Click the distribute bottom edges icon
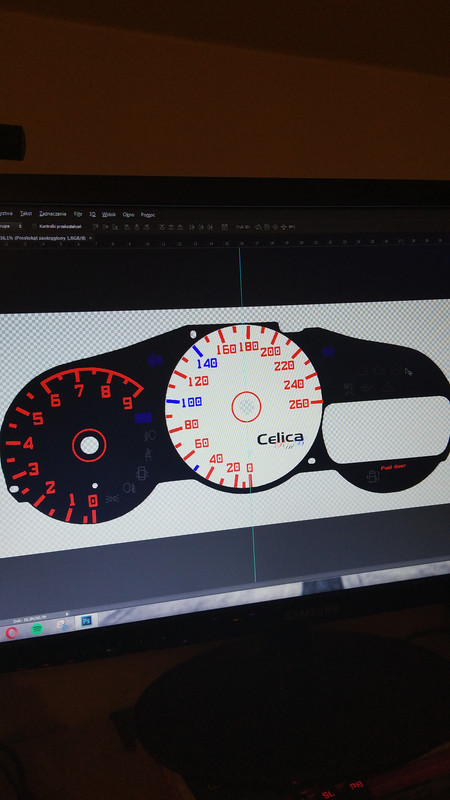The height and width of the screenshot is (800, 450). coord(180,227)
